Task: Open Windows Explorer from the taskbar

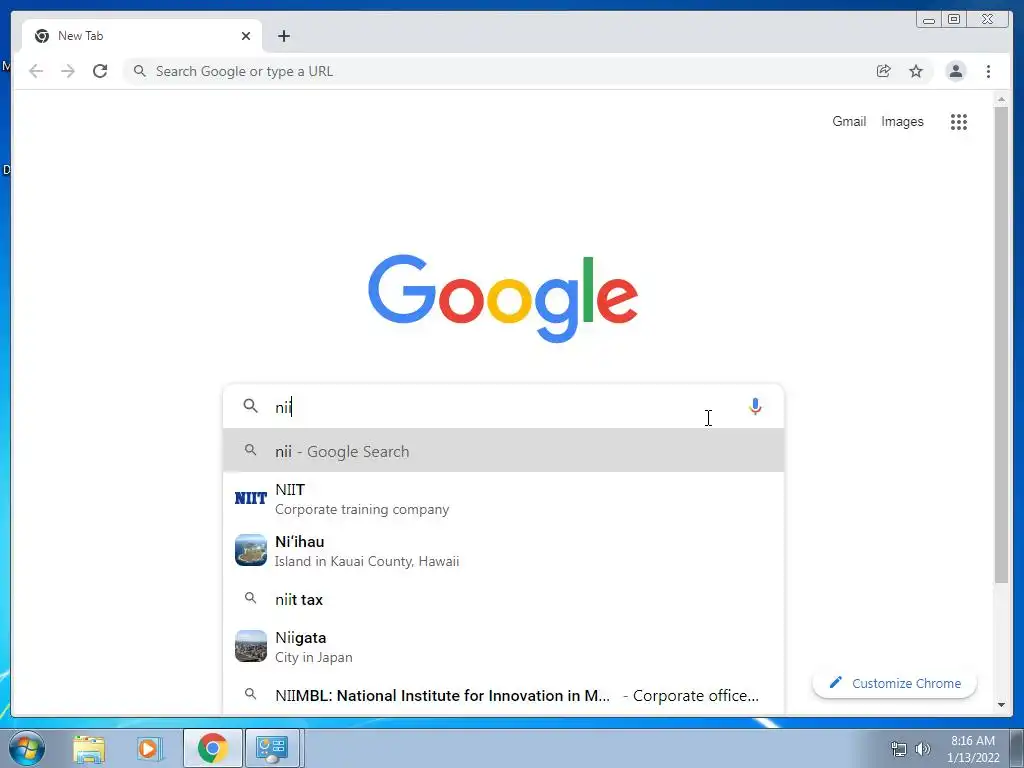Action: pyautogui.click(x=89, y=748)
